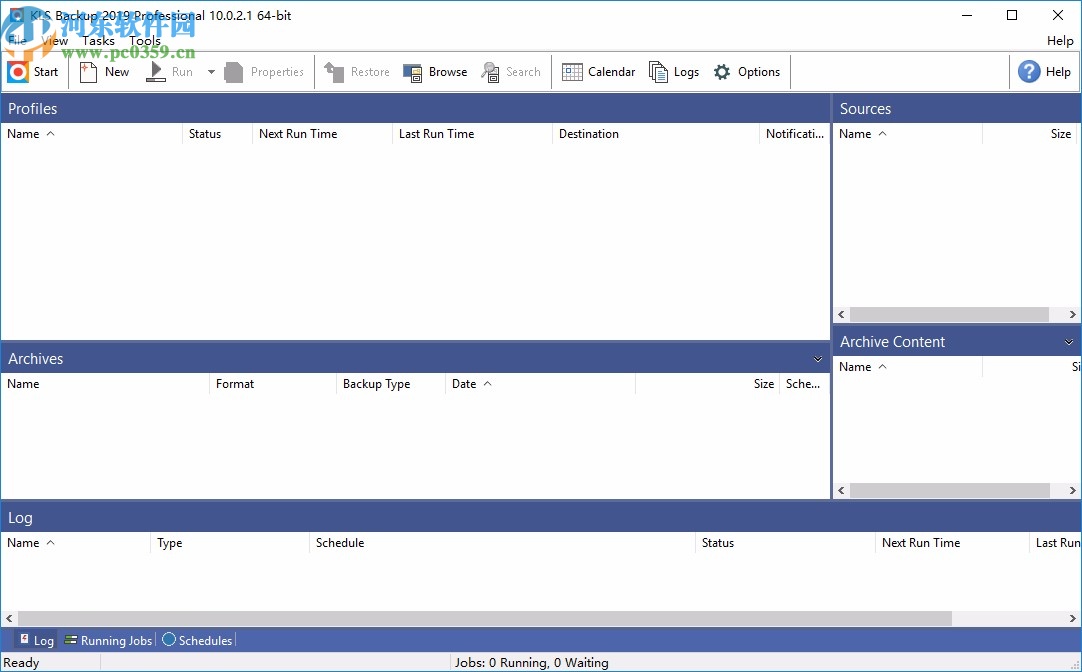Sort Sources by Size column
The width and height of the screenshot is (1082, 672).
pos(1029,134)
